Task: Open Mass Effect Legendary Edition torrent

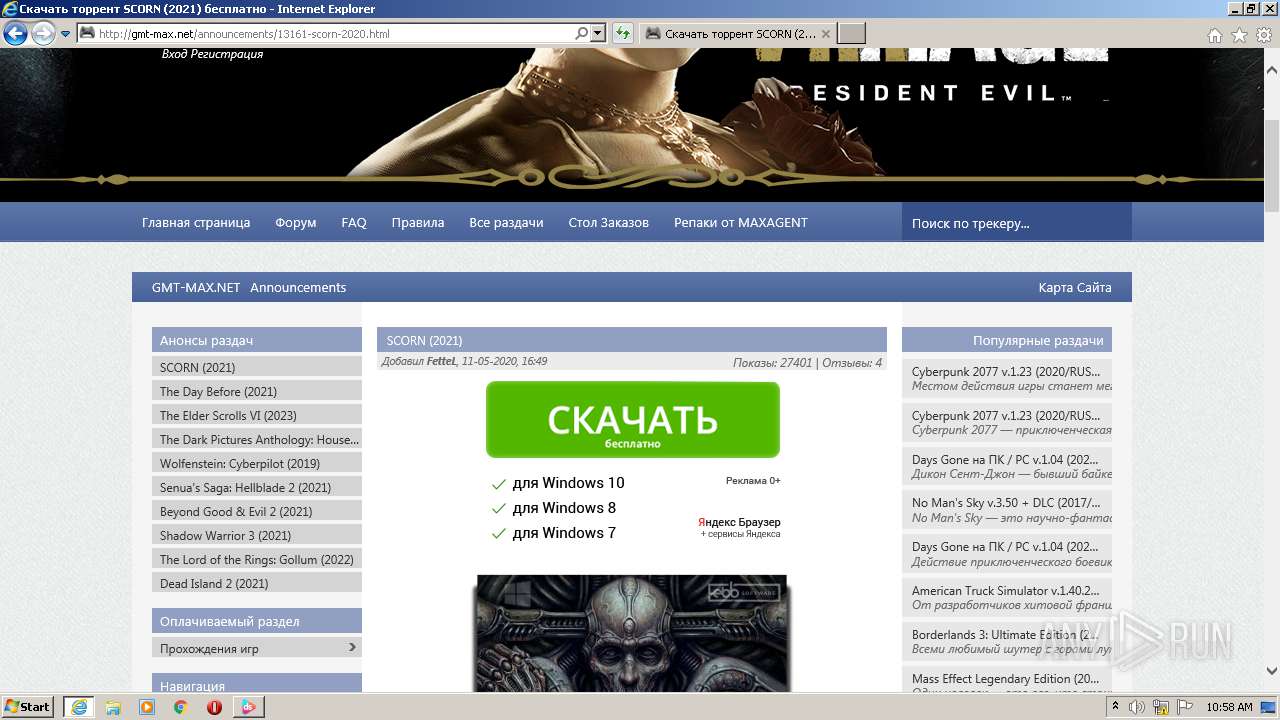Action: [1007, 679]
